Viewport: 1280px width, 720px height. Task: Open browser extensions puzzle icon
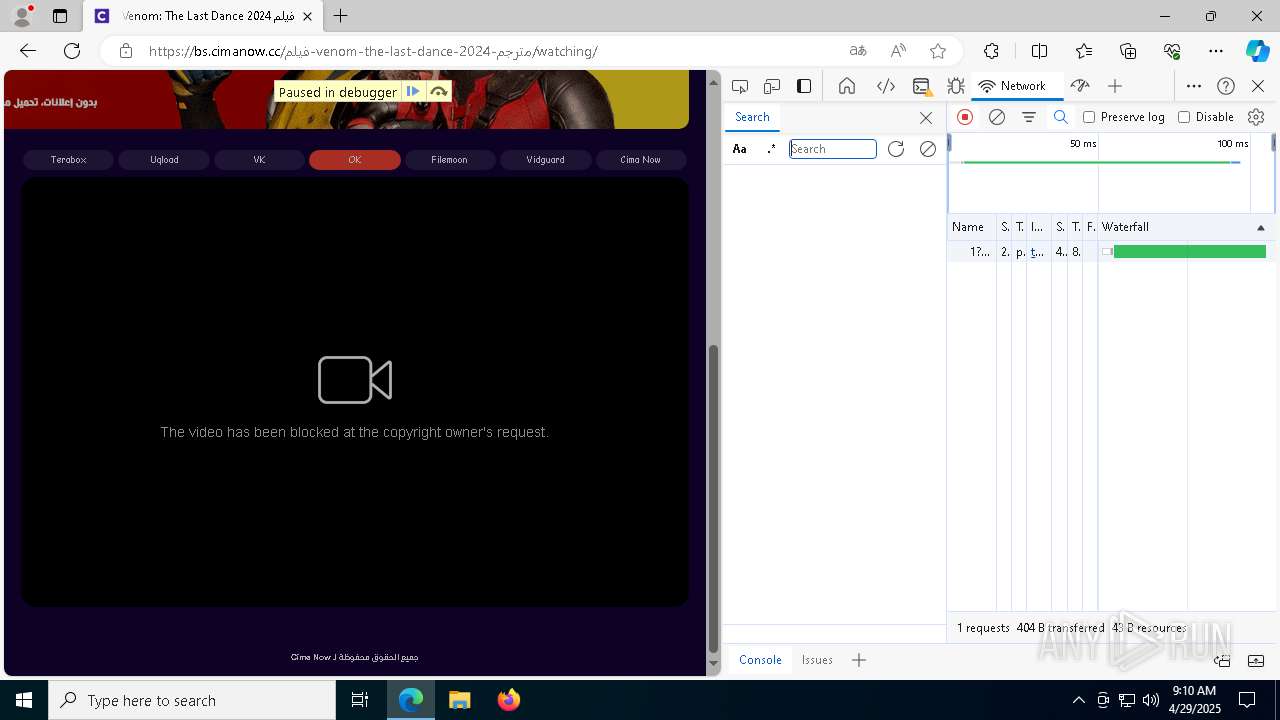coord(991,51)
